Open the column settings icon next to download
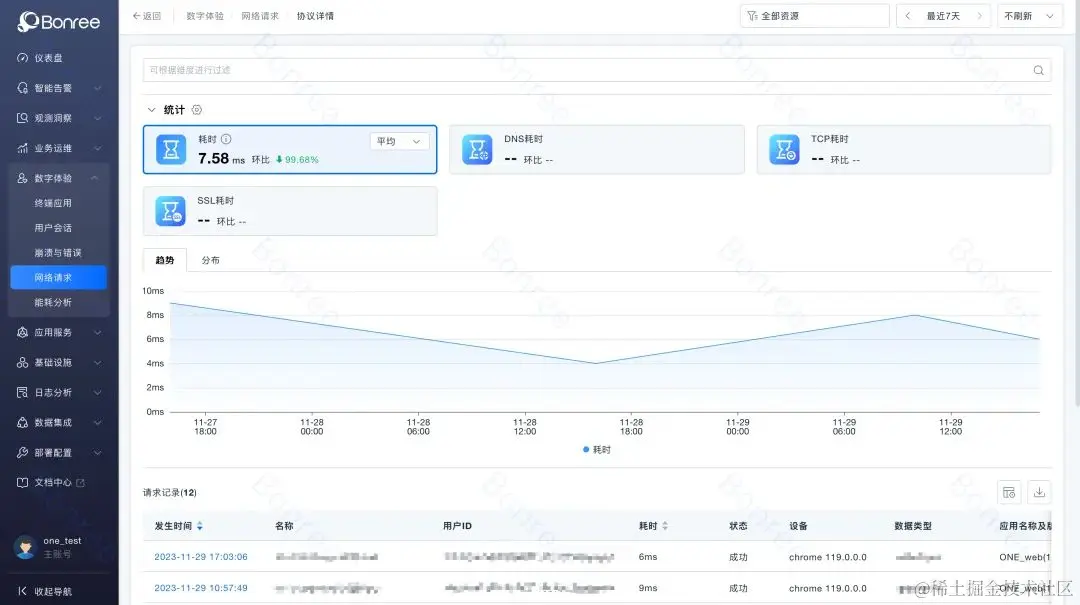The width and height of the screenshot is (1080, 605). coord(1009,492)
